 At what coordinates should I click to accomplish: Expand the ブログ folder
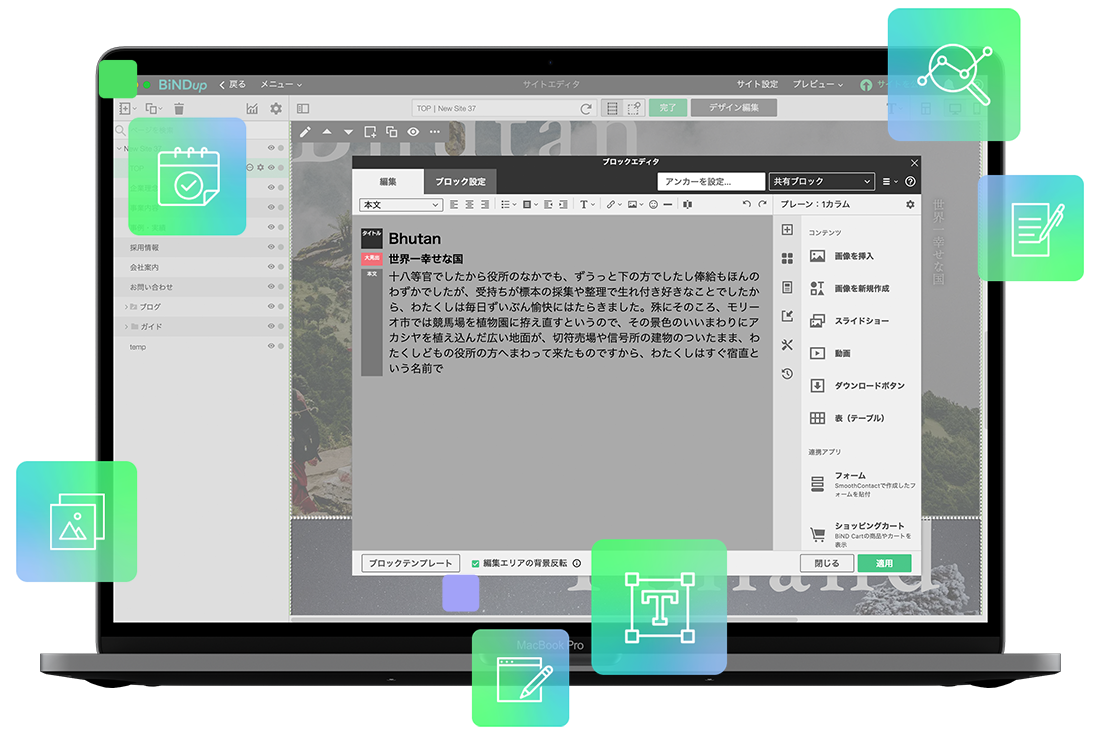click(x=126, y=307)
